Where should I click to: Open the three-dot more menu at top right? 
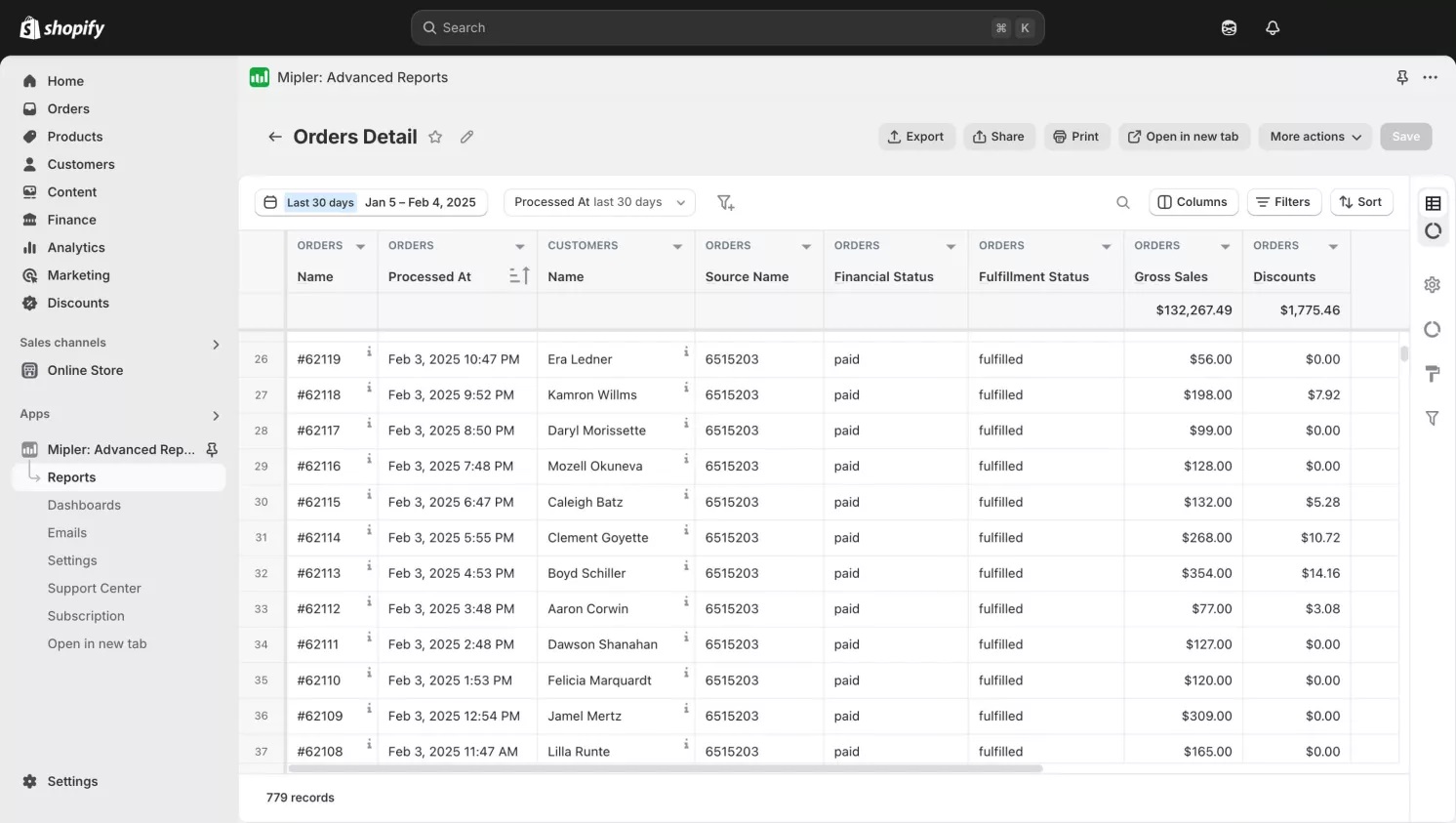tap(1431, 77)
